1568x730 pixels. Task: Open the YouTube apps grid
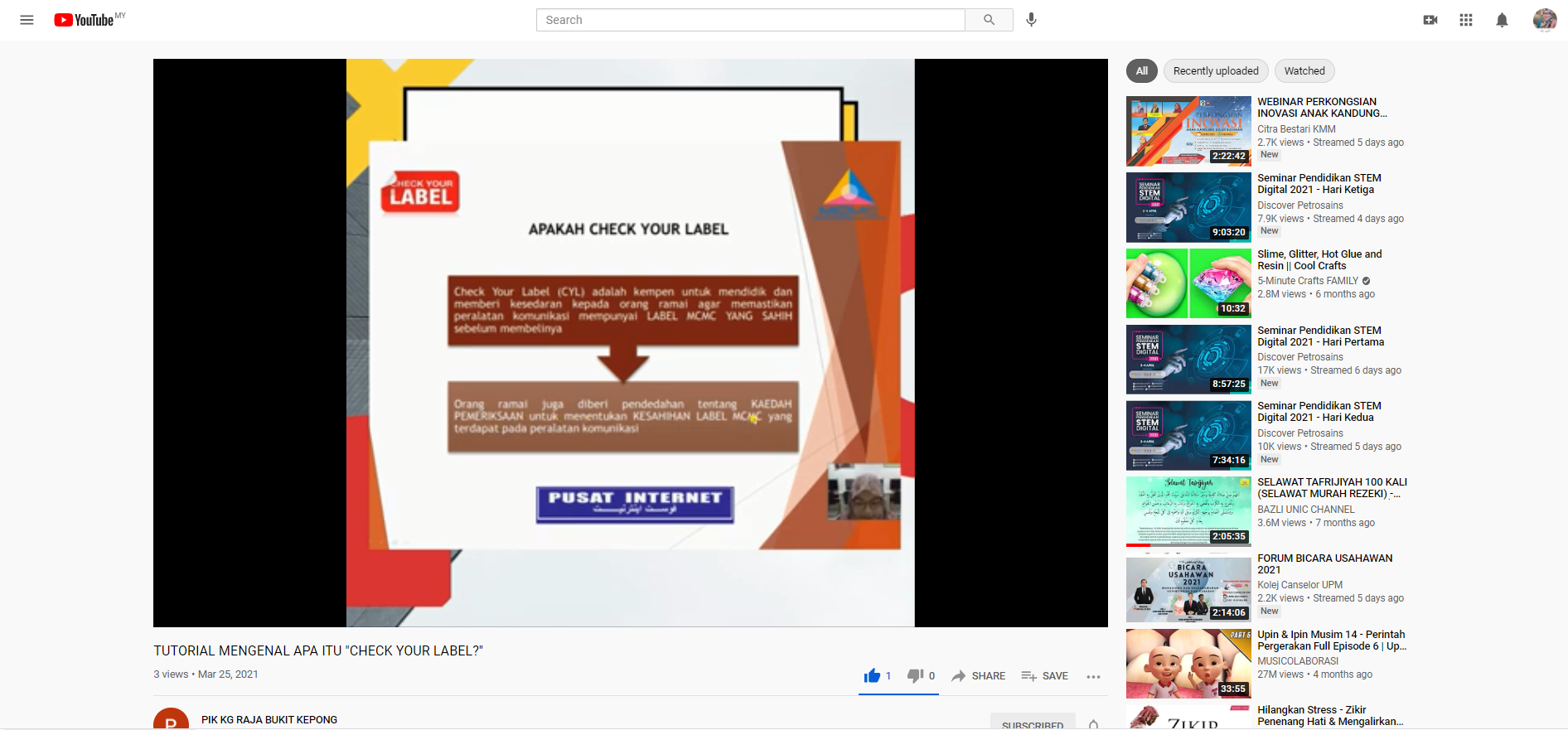(x=1466, y=20)
